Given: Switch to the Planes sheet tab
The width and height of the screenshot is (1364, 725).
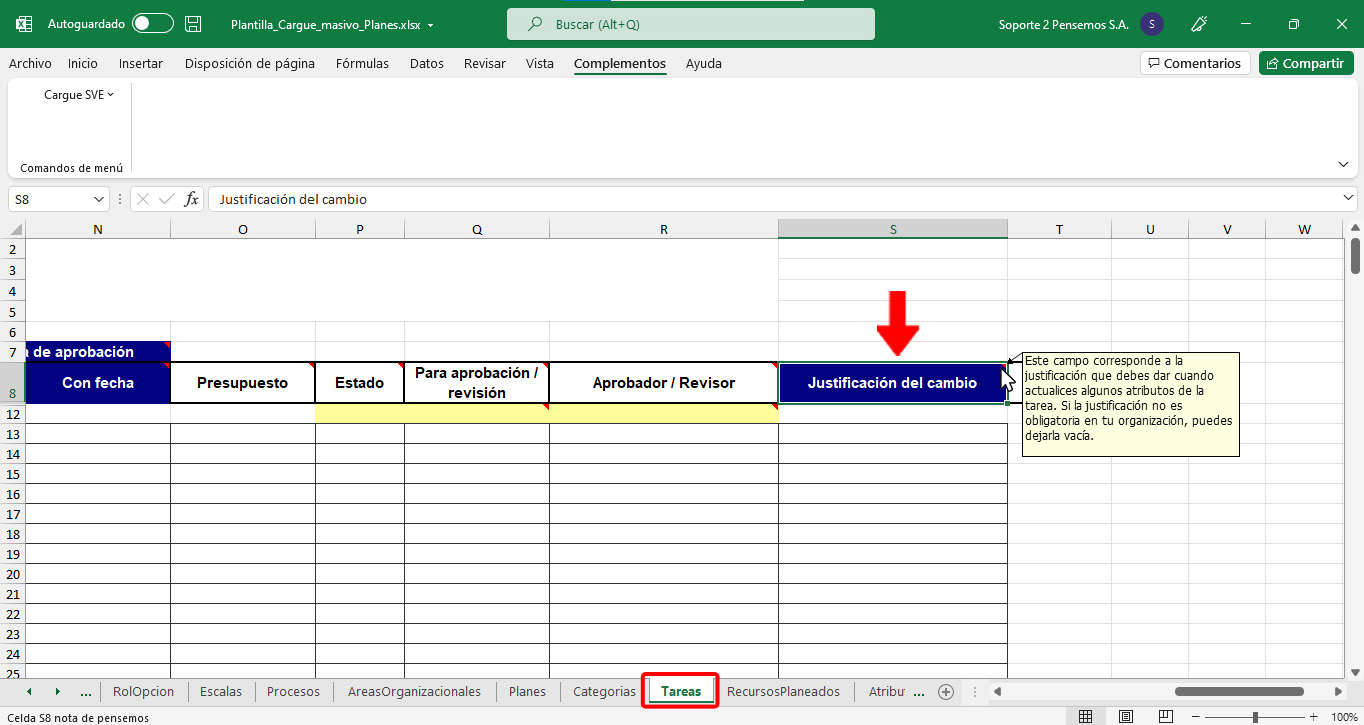Looking at the screenshot, I should [x=527, y=691].
